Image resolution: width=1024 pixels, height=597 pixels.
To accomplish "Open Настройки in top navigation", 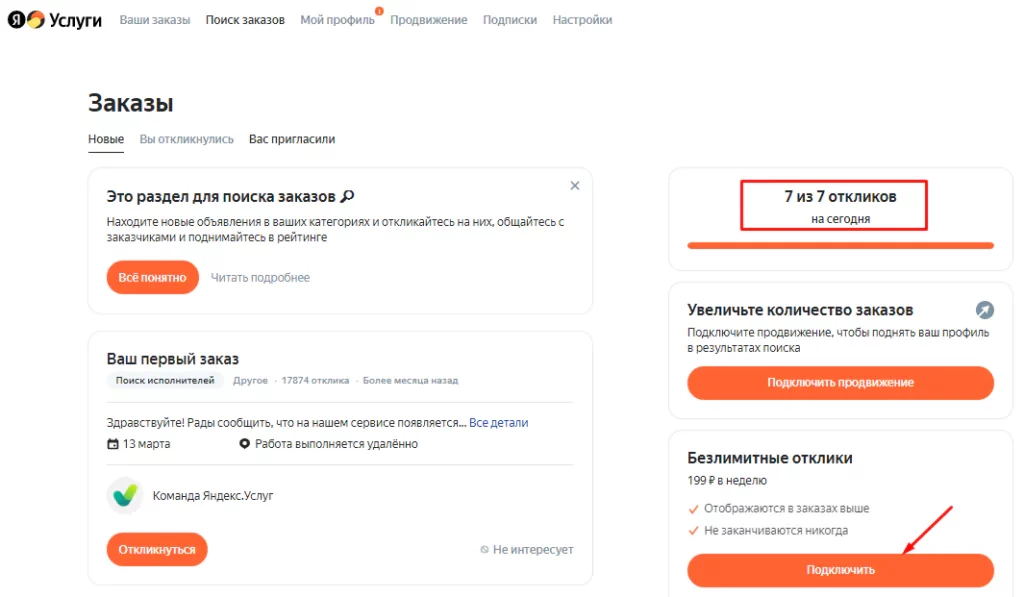I will click(x=582, y=20).
